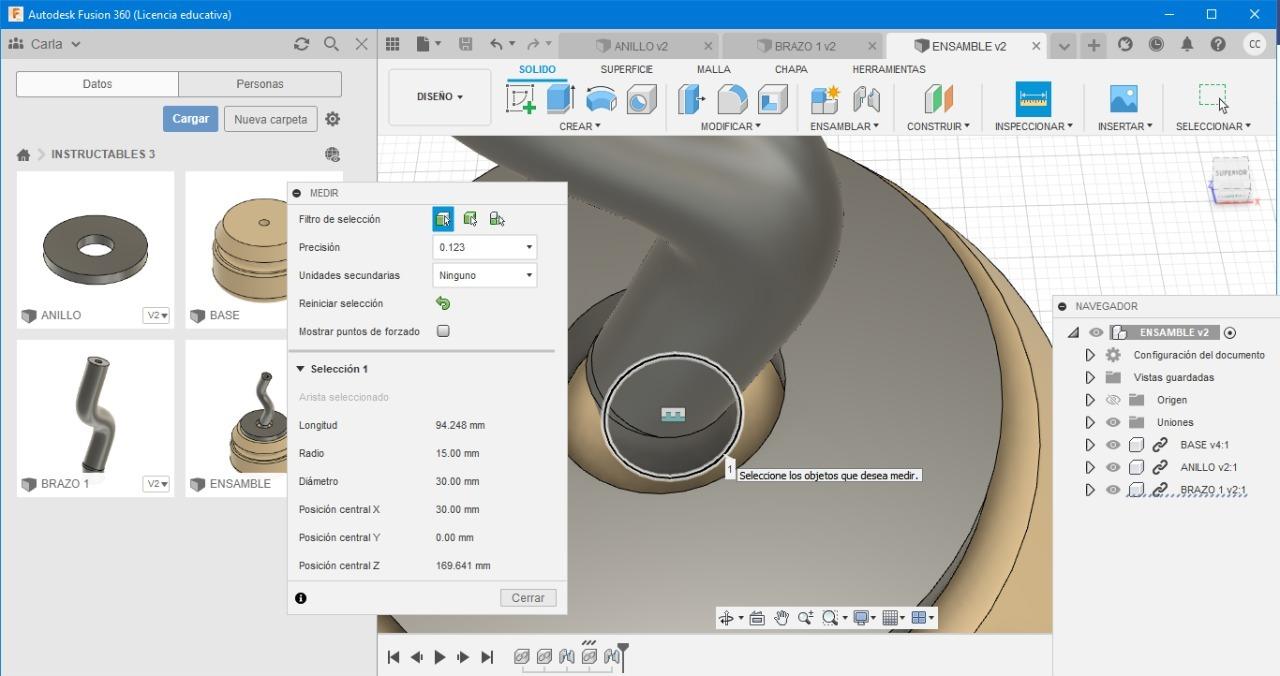The height and width of the screenshot is (676, 1280).
Task: Select the Create Sketch tool icon
Action: [521, 99]
